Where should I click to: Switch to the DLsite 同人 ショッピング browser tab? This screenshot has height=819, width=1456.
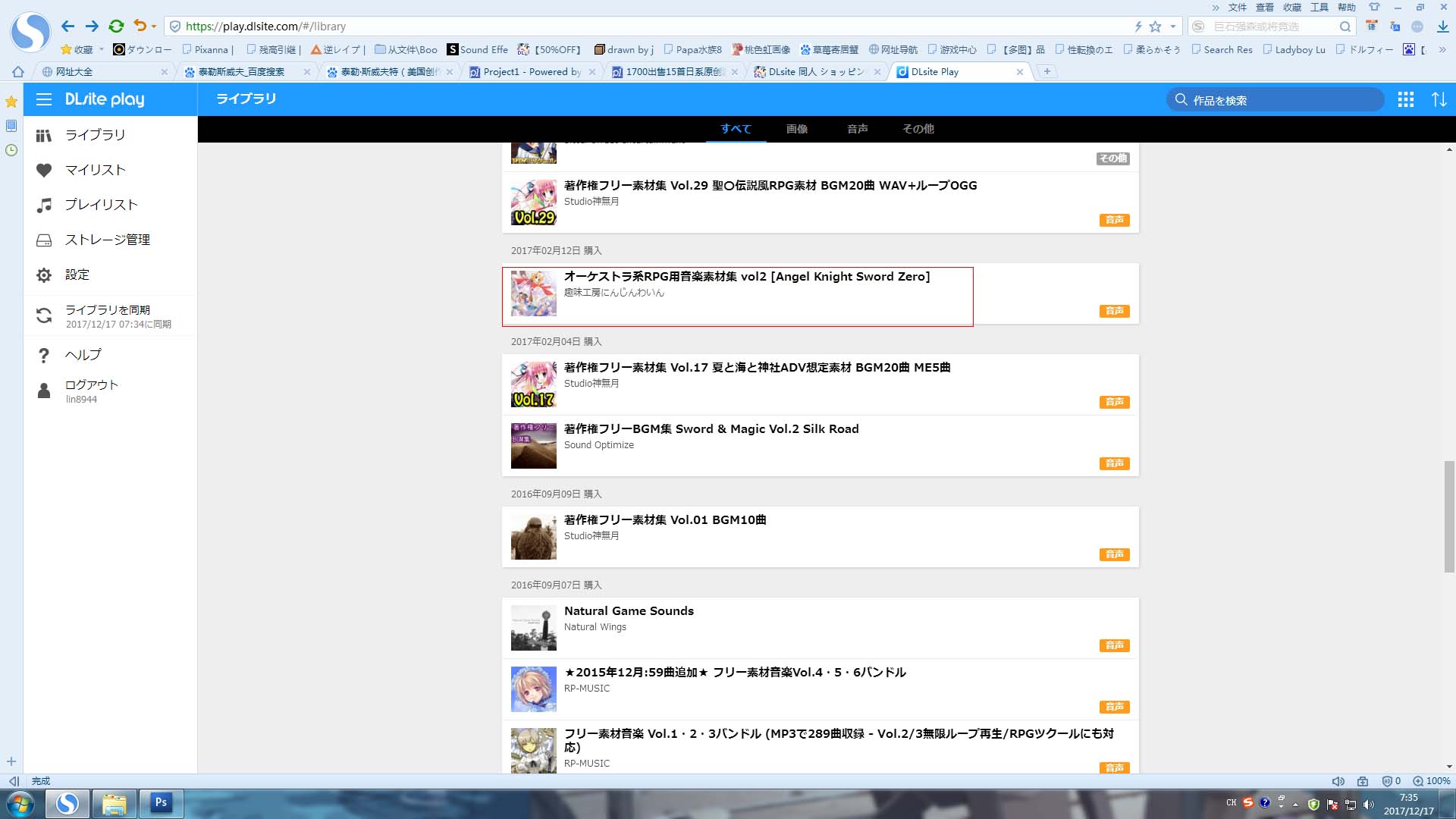point(817,72)
